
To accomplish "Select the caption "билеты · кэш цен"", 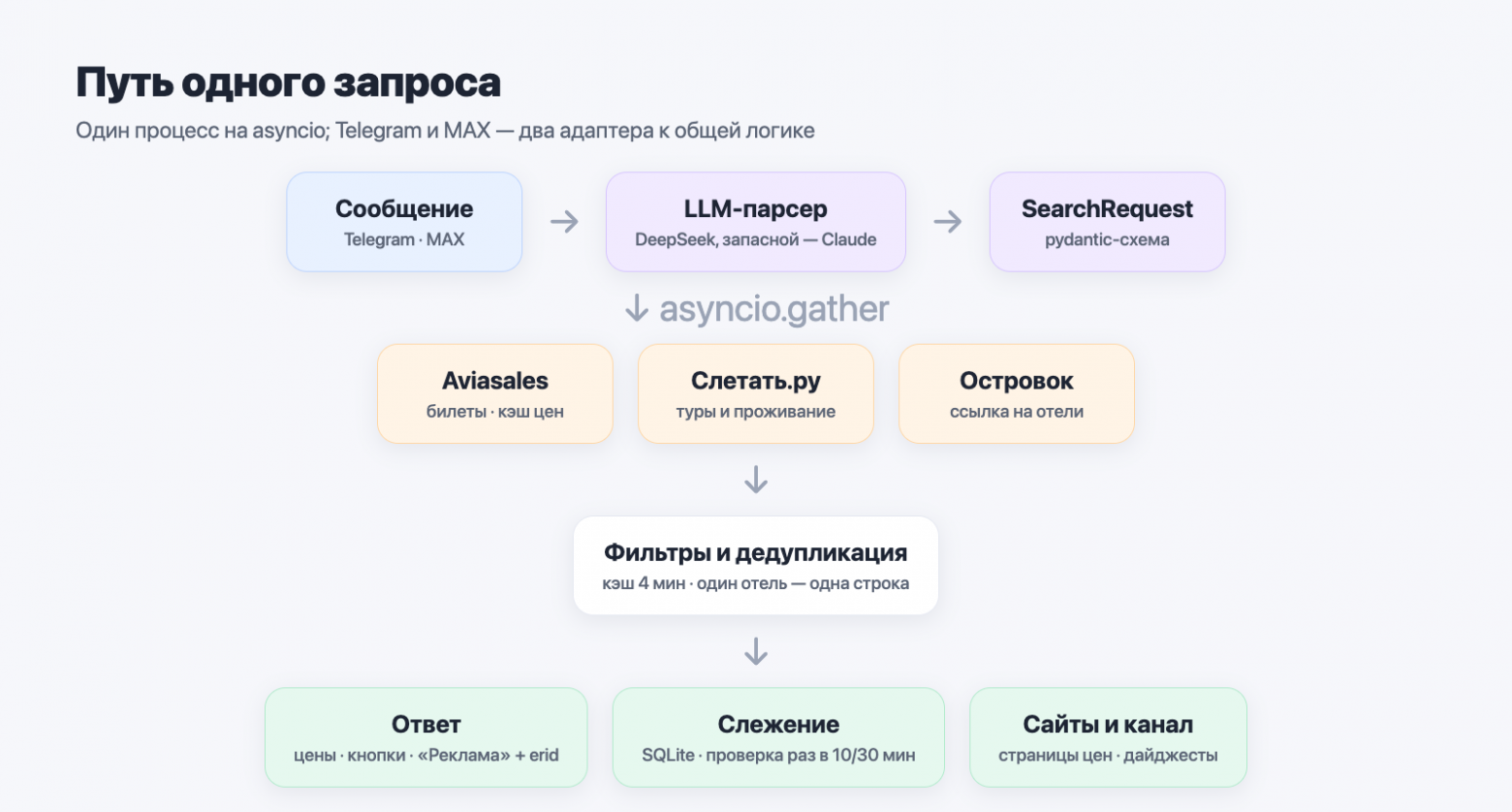I will (495, 412).
